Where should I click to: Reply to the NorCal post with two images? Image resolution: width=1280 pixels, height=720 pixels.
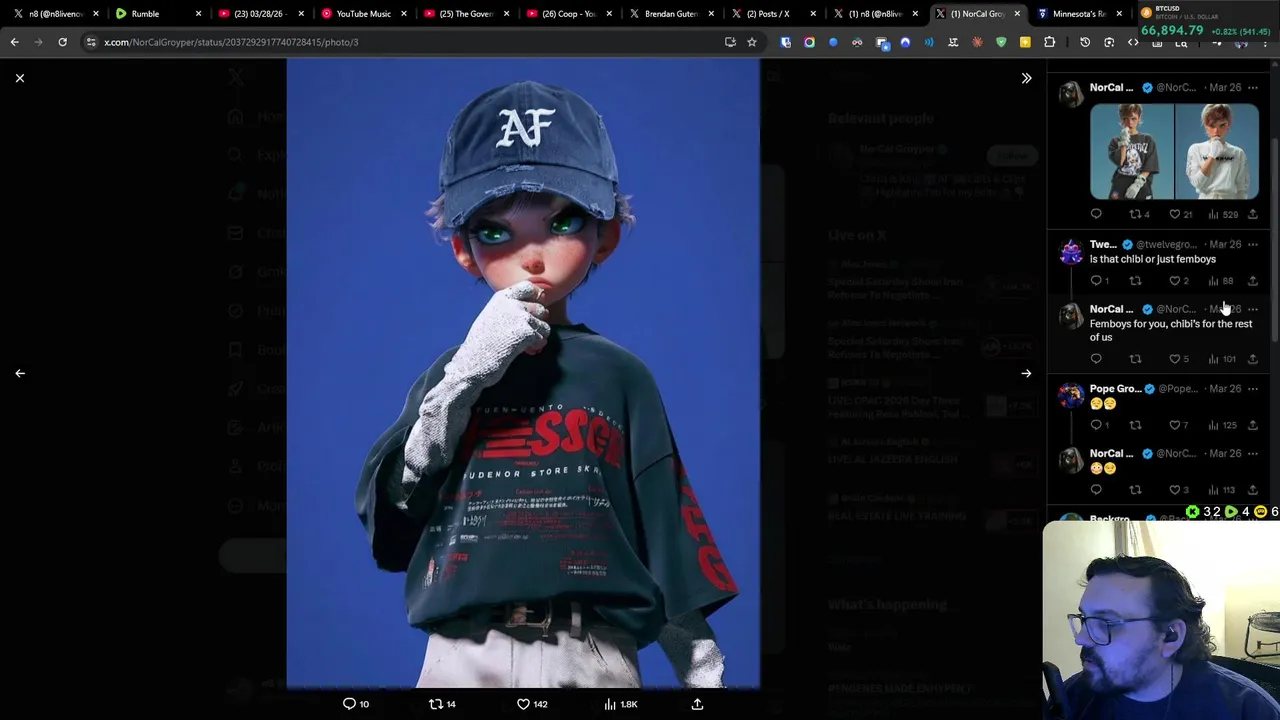click(1096, 214)
